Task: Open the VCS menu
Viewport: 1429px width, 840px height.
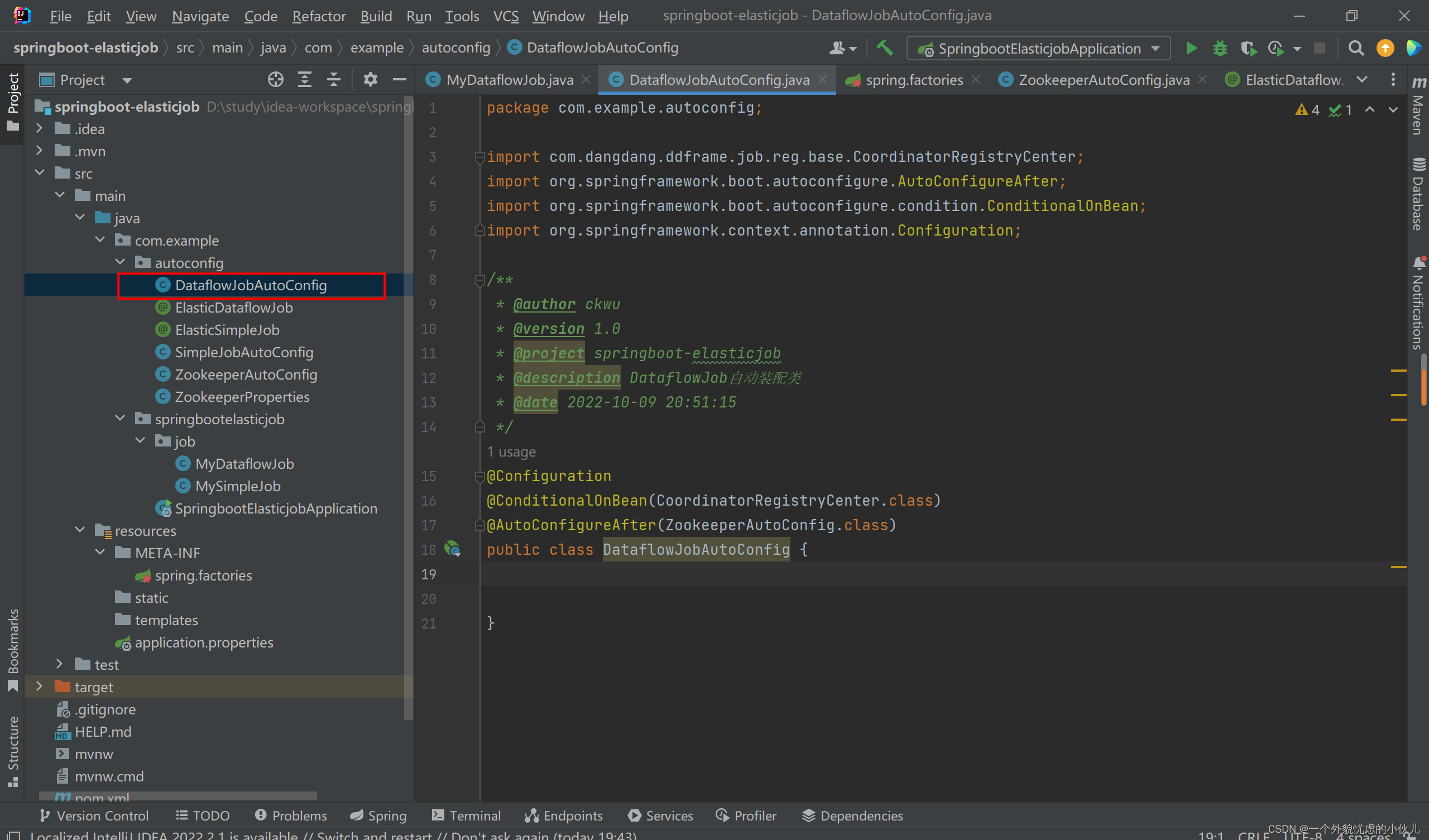Action: [505, 16]
